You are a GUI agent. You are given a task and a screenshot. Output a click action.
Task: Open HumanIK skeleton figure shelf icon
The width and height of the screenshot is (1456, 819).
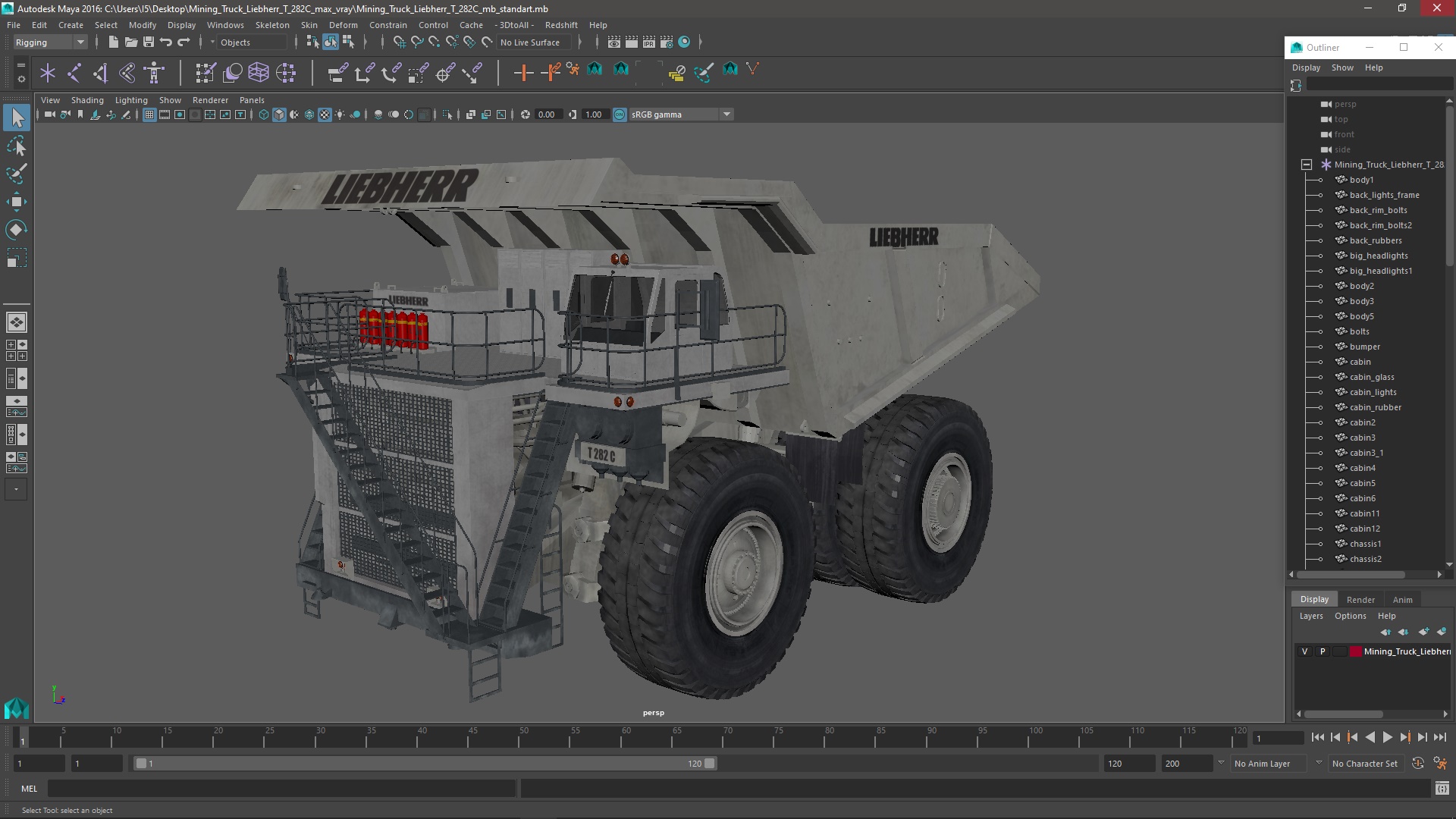click(x=154, y=73)
